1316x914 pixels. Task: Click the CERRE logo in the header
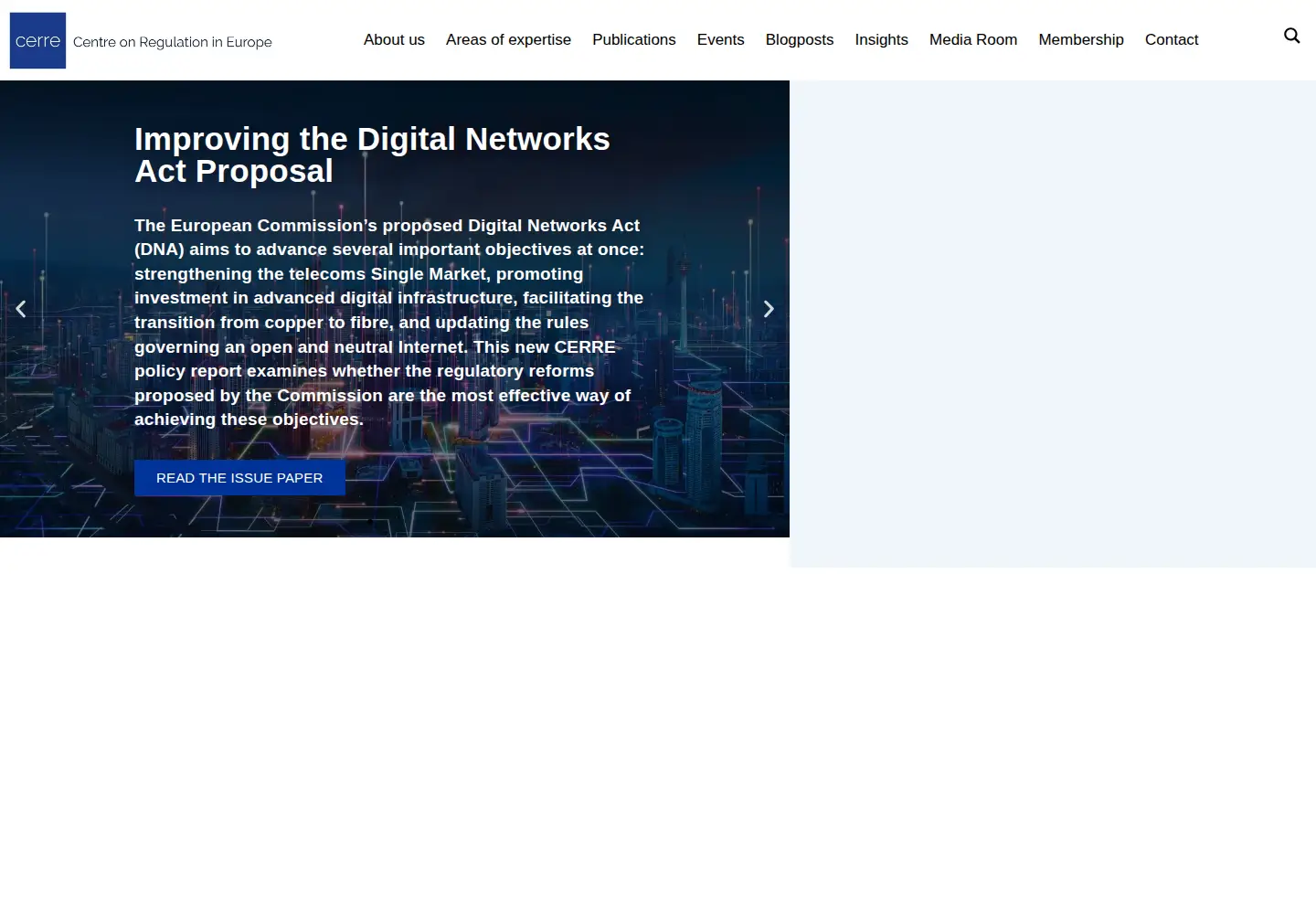click(x=37, y=40)
